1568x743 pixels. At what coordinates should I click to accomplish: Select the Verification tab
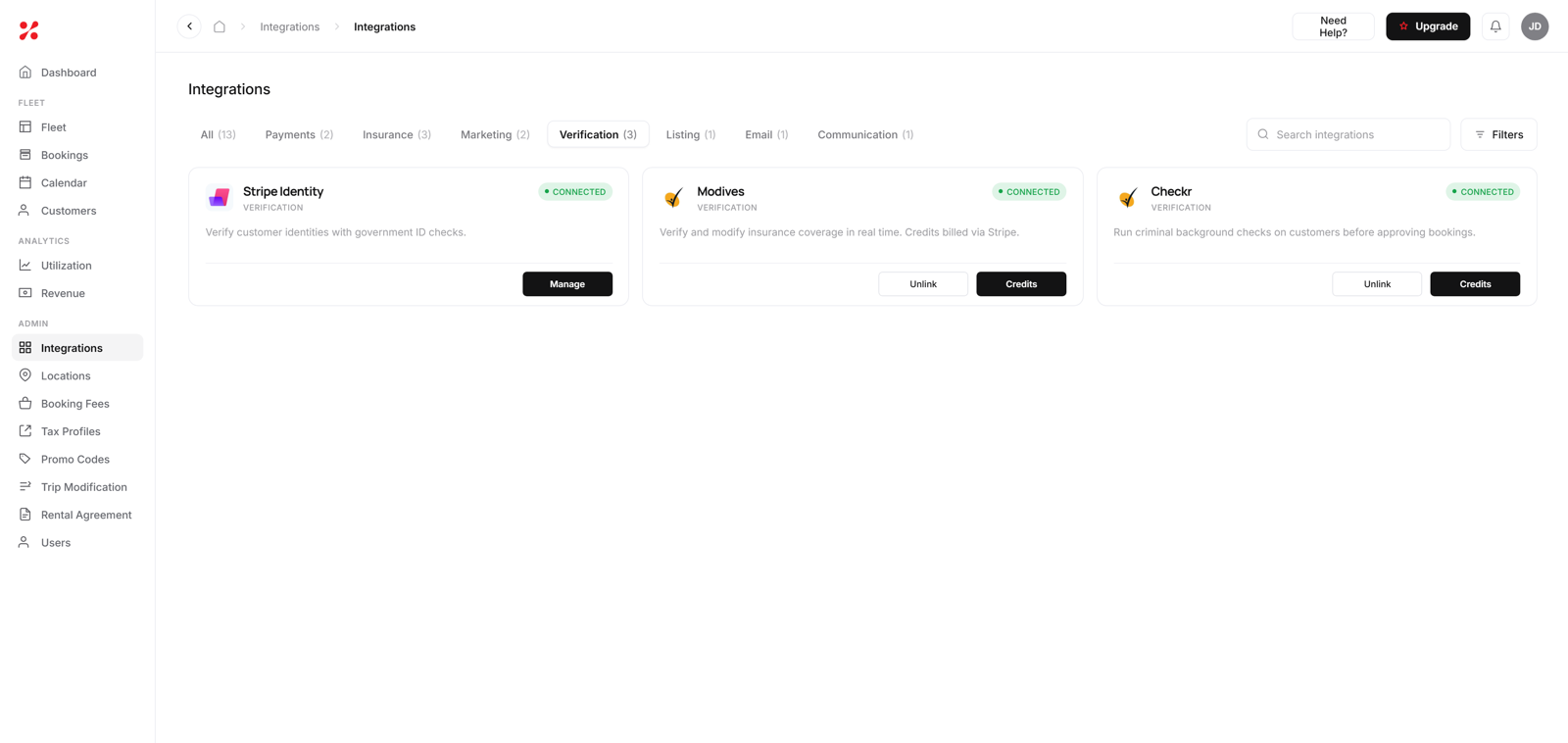pos(598,134)
